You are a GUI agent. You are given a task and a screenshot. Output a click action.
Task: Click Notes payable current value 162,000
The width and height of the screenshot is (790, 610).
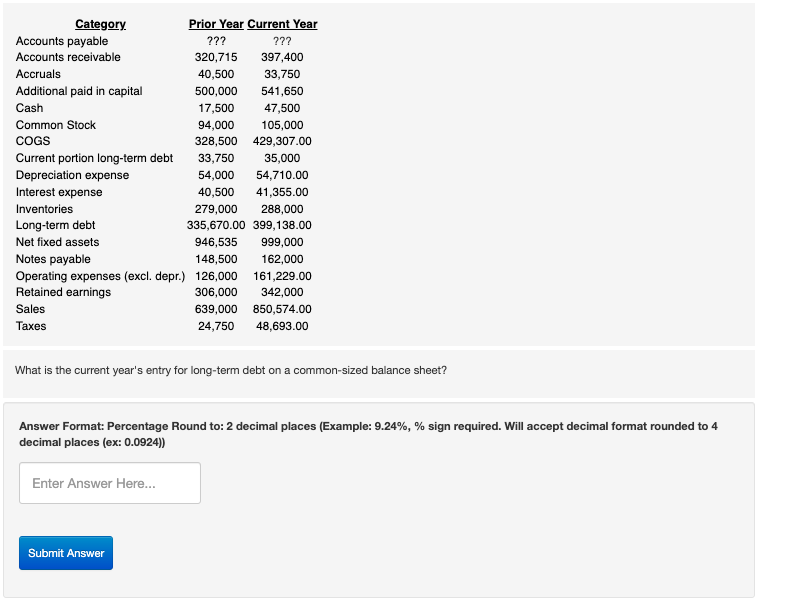point(282,259)
